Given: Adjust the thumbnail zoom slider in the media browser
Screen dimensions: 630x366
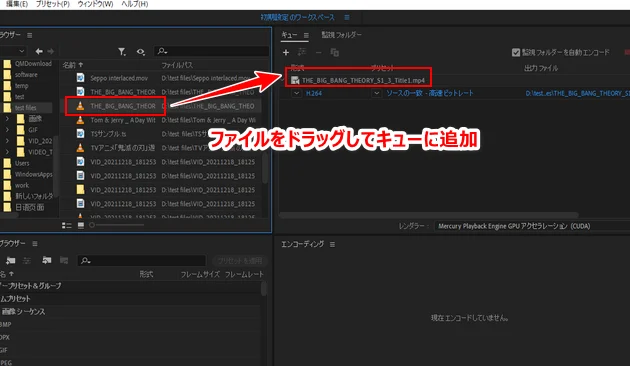Looking at the screenshot, I should 117,225.
